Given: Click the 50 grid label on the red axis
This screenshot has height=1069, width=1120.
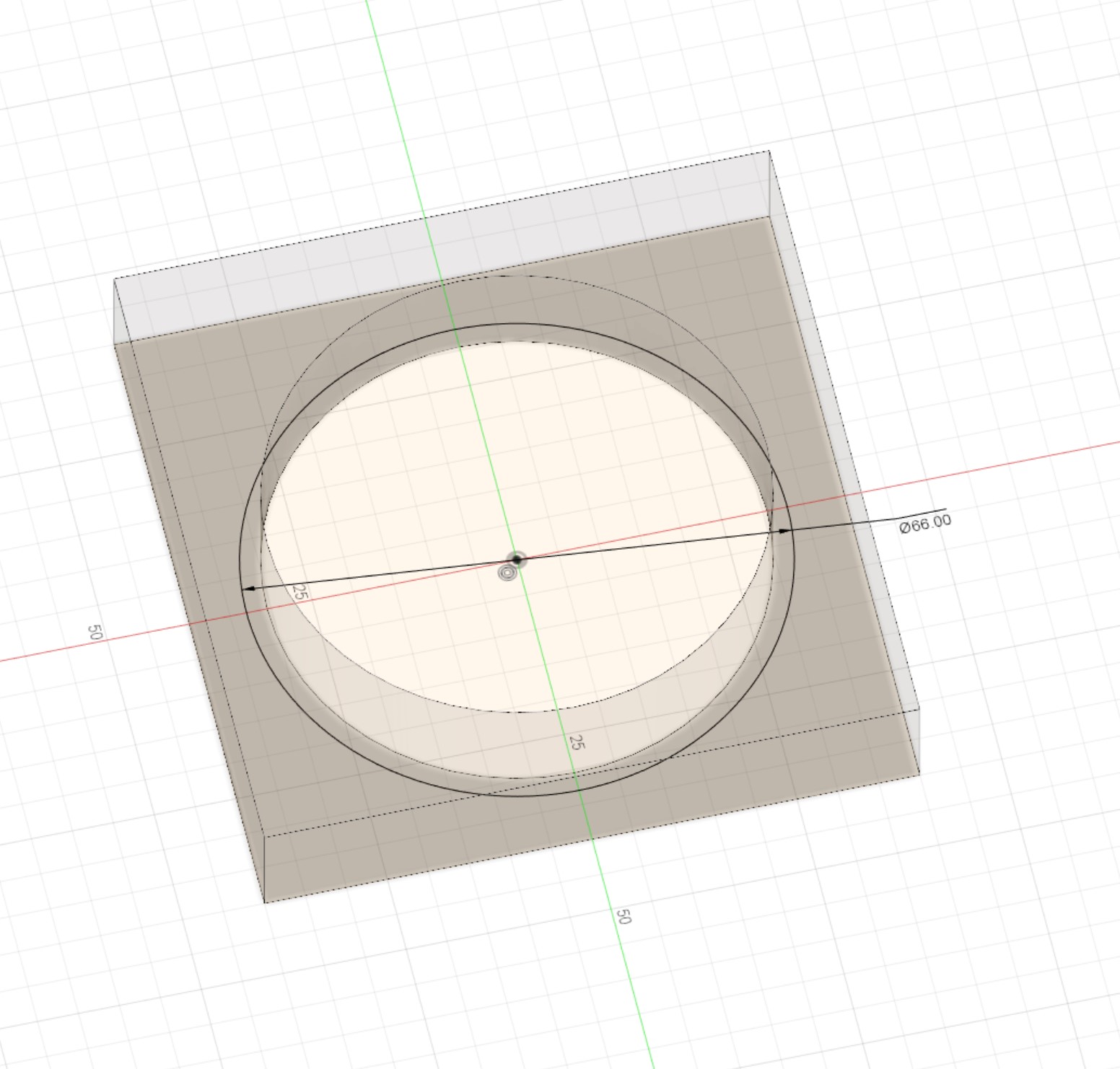Looking at the screenshot, I should [x=95, y=633].
